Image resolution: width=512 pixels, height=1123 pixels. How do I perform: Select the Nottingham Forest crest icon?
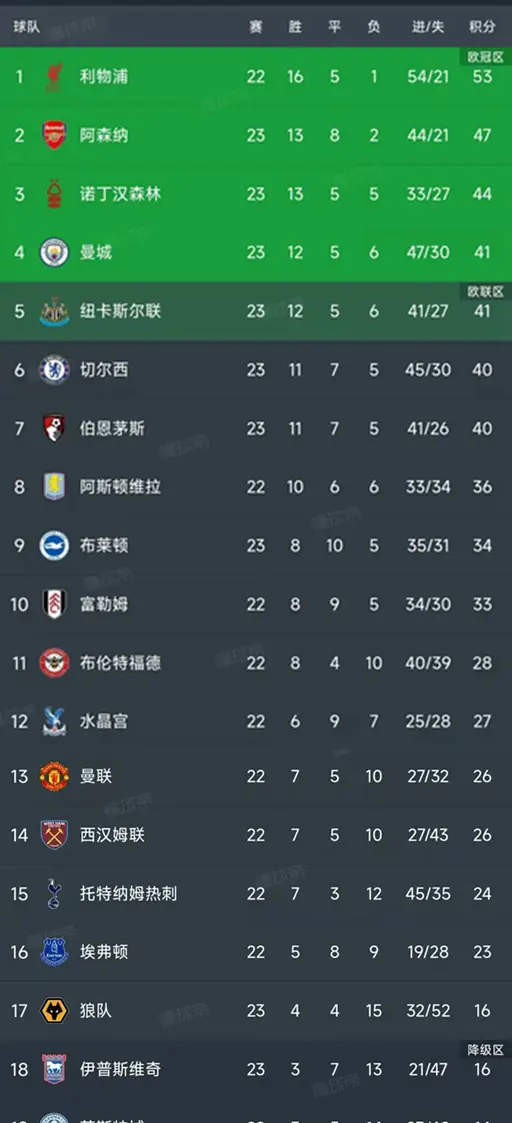point(54,193)
